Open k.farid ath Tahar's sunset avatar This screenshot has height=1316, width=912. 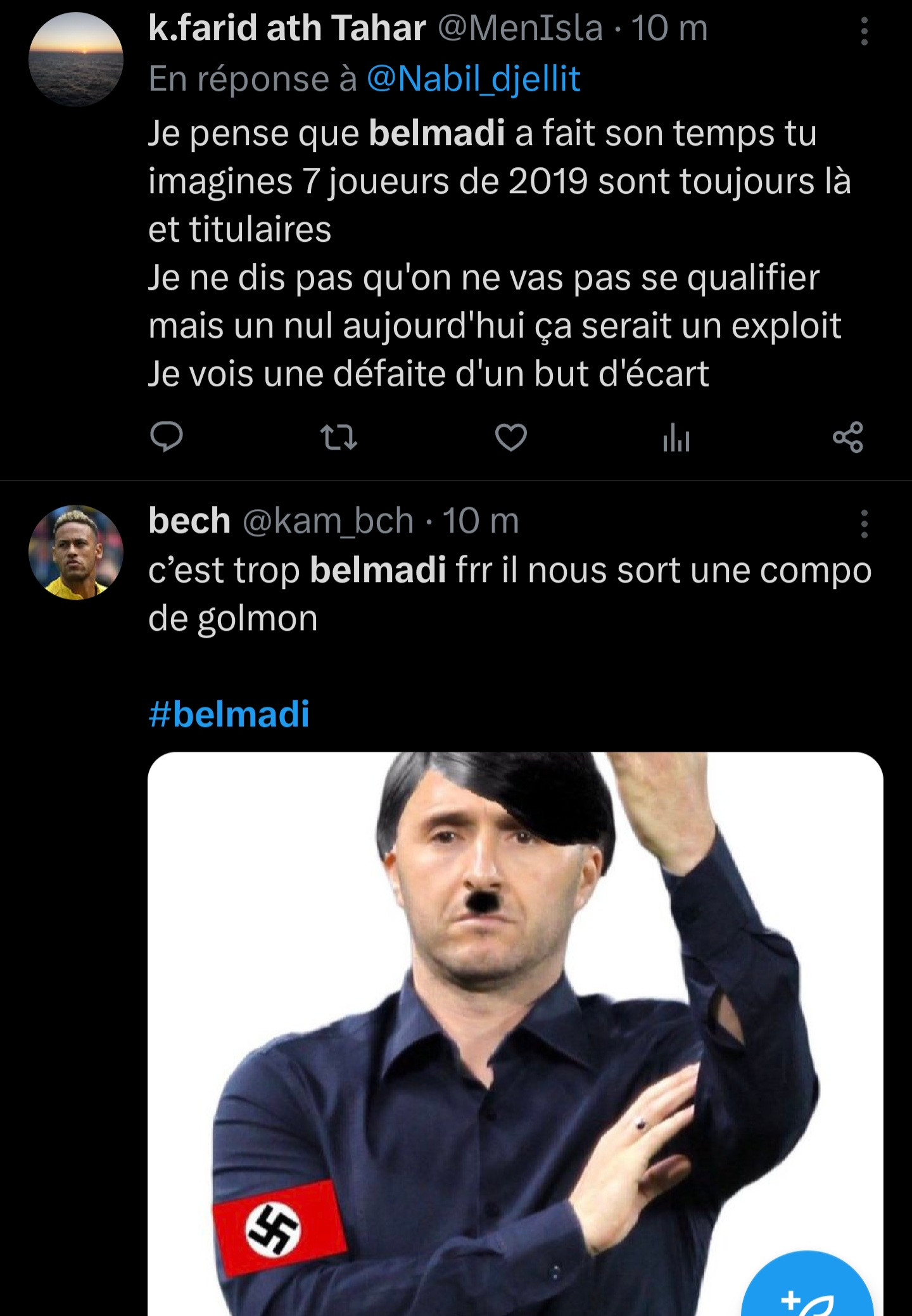click(x=76, y=60)
